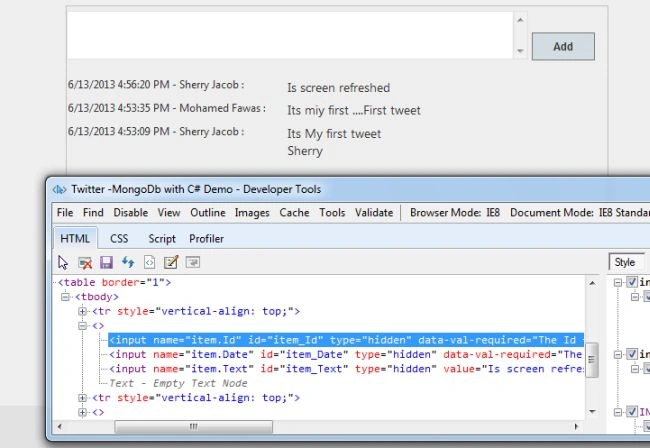Click the HTML tree vertical scrollbar thumb
Viewport: 650px width, 448px height.
(x=592, y=360)
